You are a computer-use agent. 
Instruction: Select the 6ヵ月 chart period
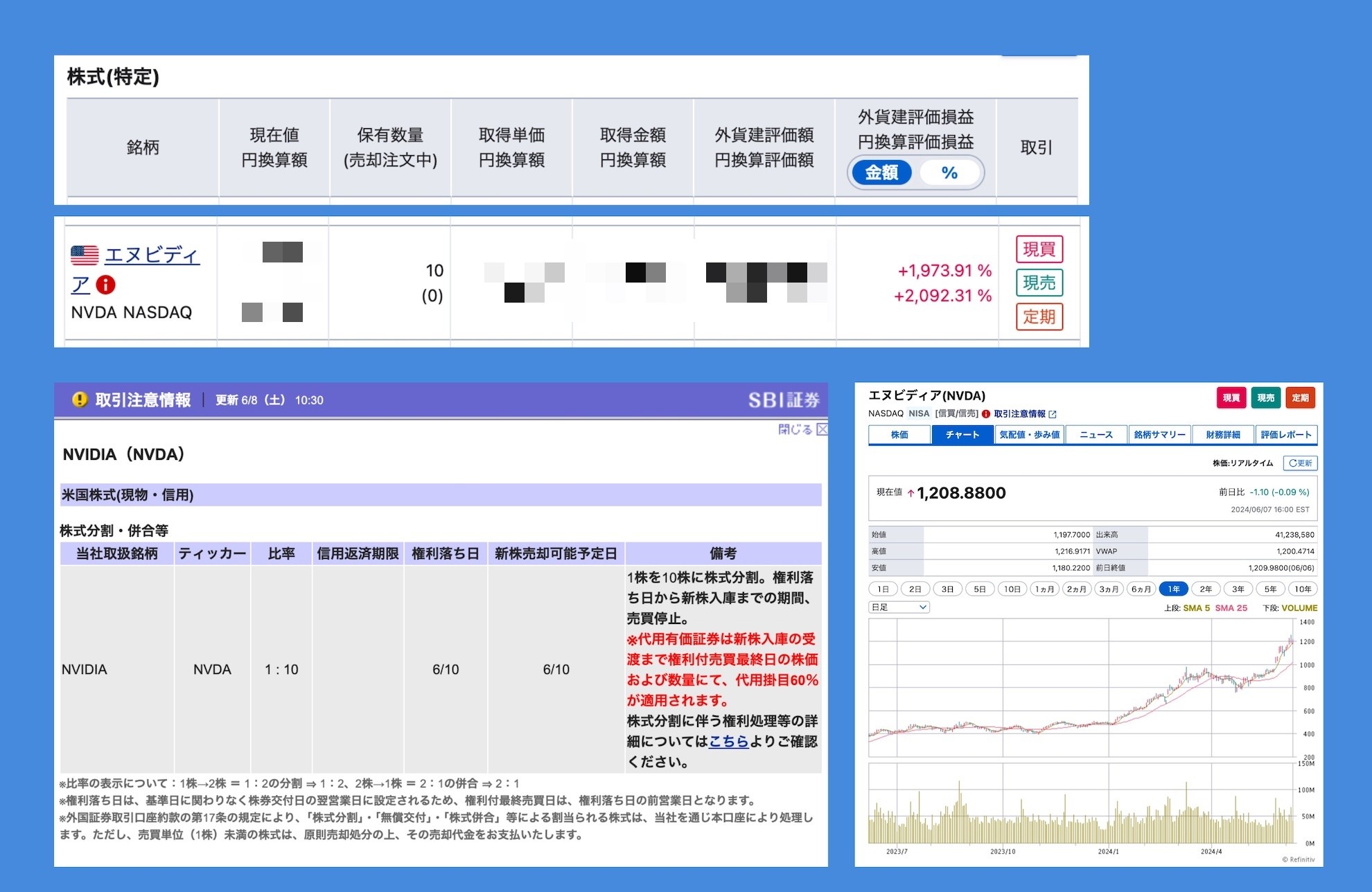point(1141,589)
